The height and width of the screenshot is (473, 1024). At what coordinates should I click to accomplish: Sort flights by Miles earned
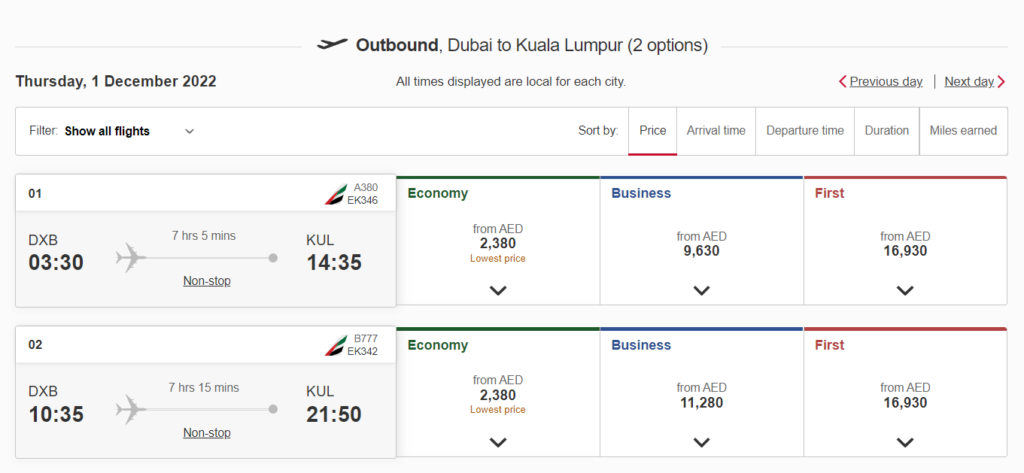963,131
